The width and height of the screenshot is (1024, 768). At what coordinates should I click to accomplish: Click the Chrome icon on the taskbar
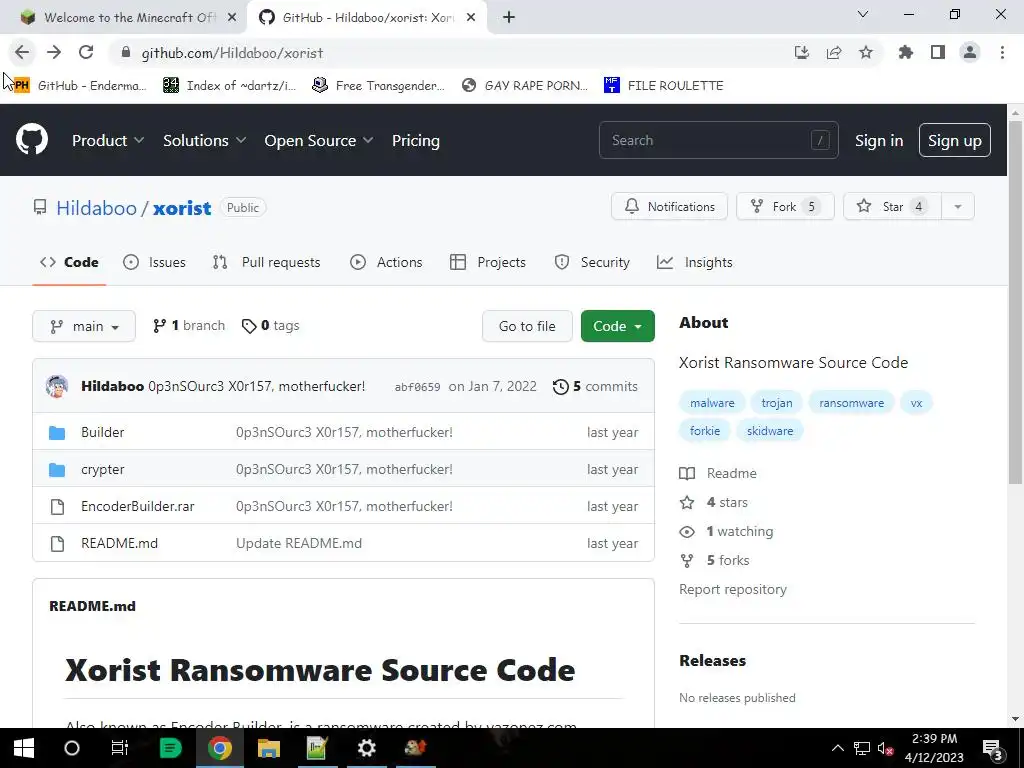pos(220,748)
